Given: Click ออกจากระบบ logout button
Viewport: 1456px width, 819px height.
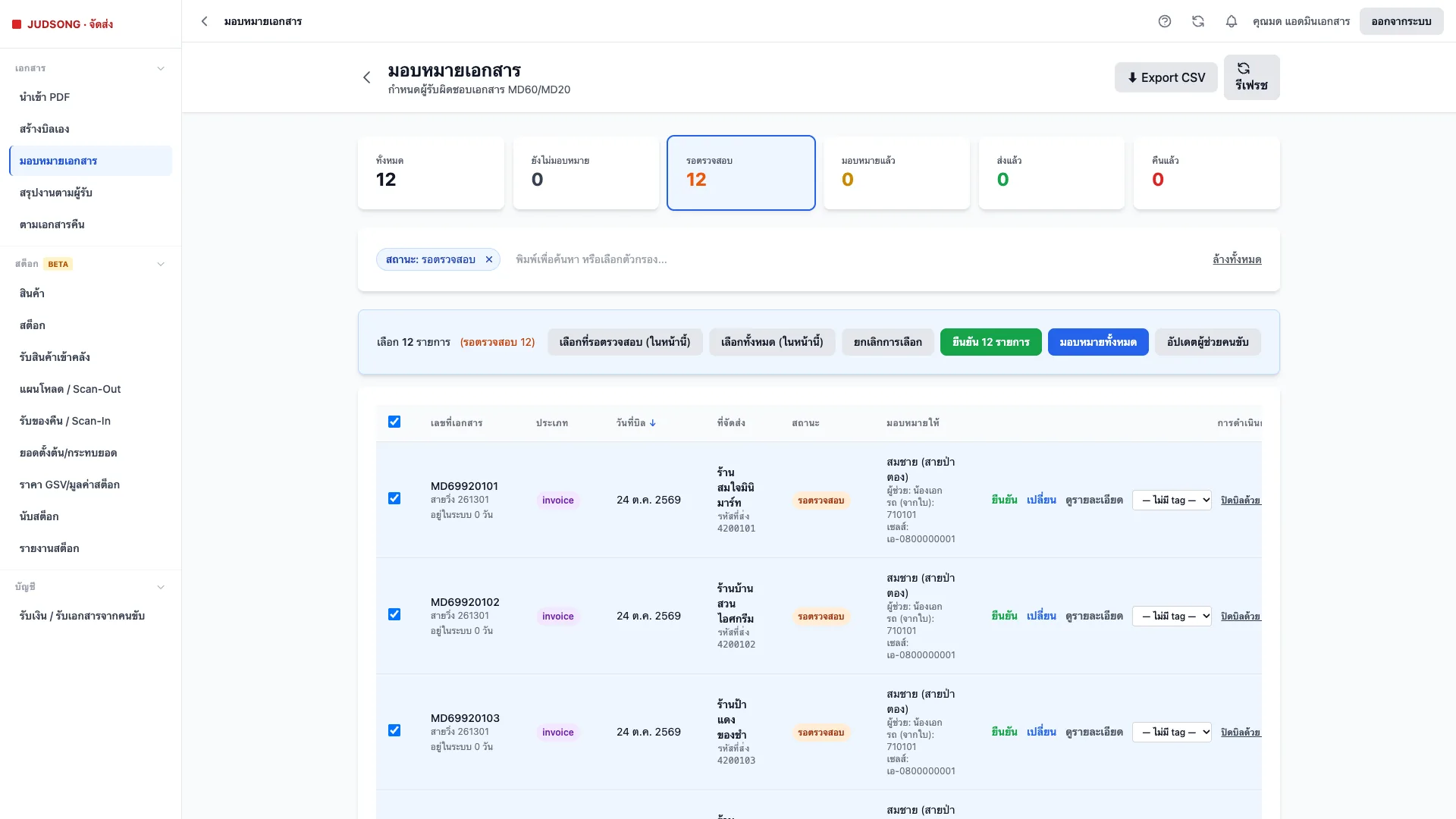Looking at the screenshot, I should pos(1401,21).
